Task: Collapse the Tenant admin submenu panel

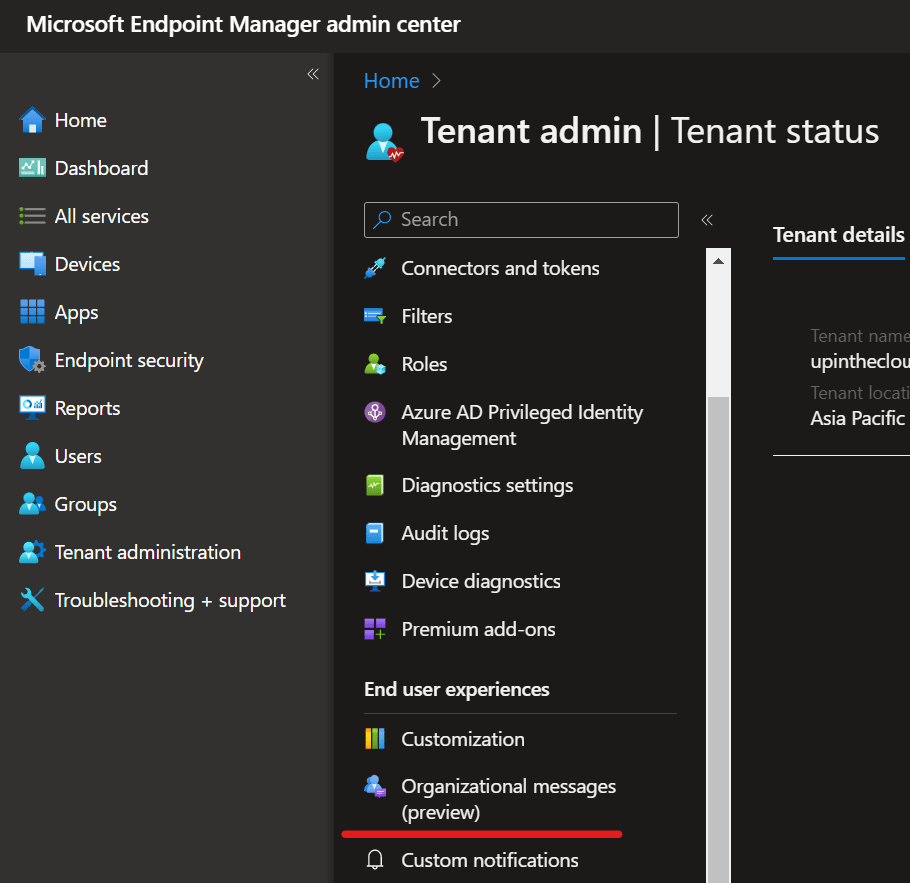Action: point(707,220)
